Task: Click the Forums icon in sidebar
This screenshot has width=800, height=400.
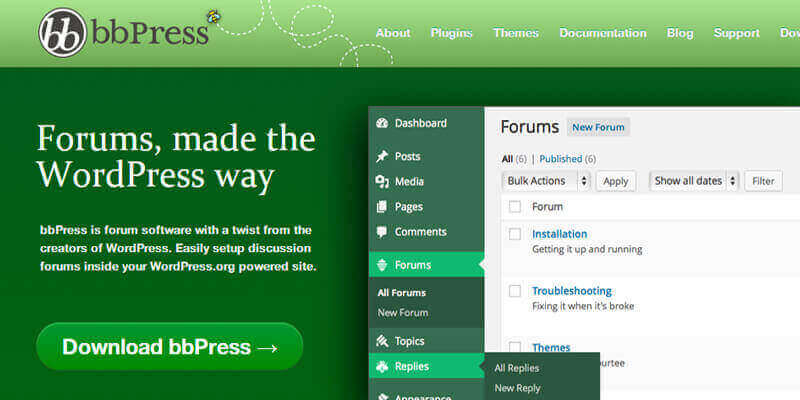Action: pos(381,266)
